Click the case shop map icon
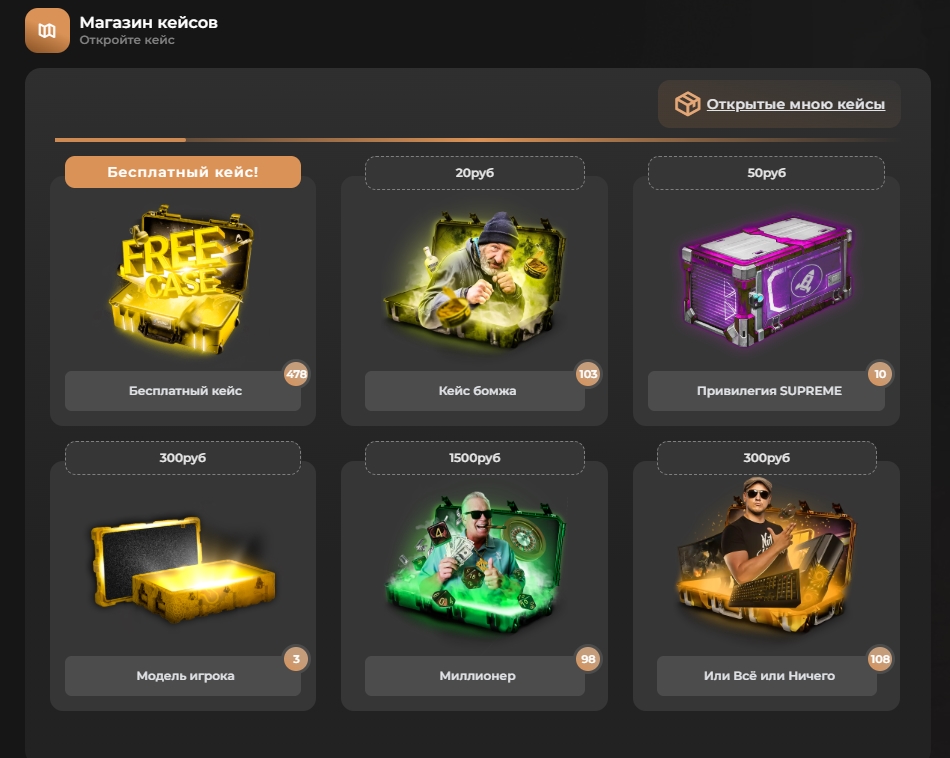The image size is (950, 758). [x=47, y=30]
